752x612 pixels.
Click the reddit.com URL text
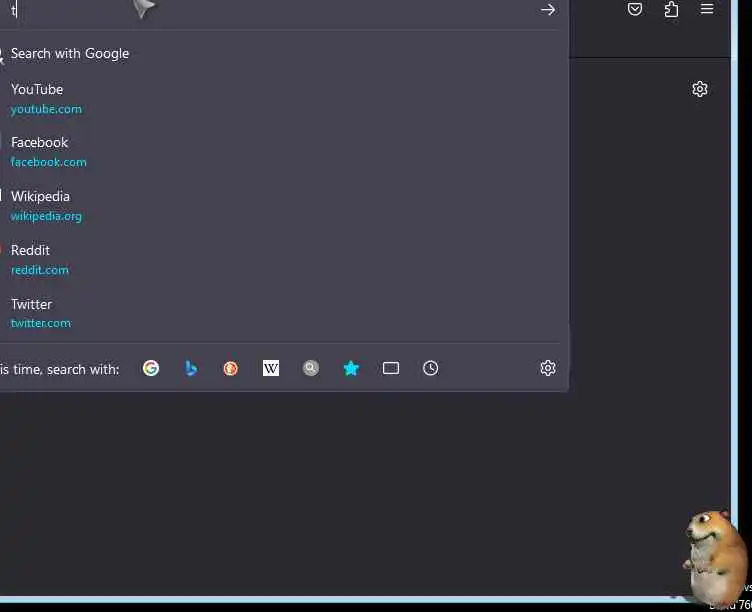(x=40, y=270)
